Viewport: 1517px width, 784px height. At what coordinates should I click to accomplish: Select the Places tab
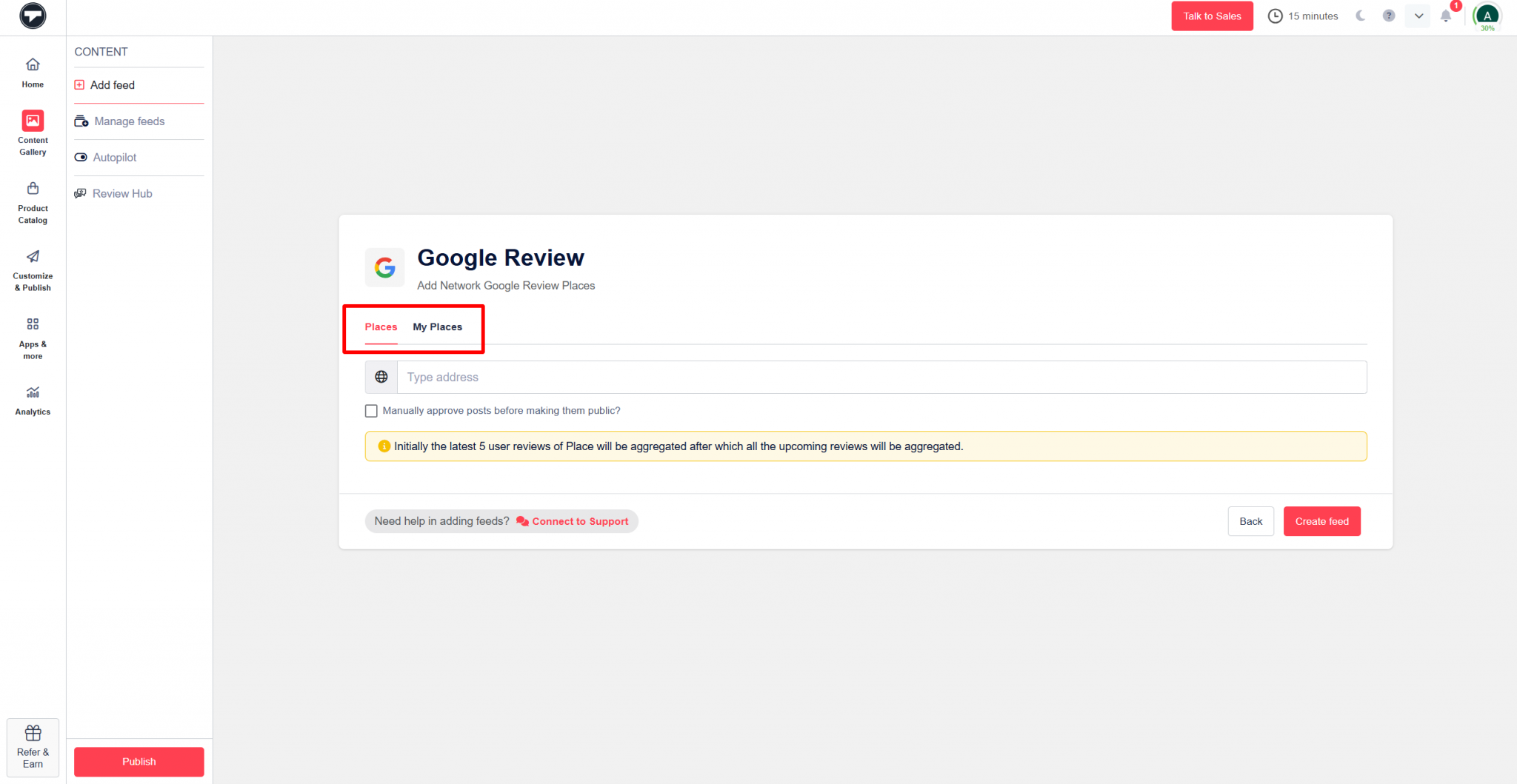pyautogui.click(x=381, y=326)
